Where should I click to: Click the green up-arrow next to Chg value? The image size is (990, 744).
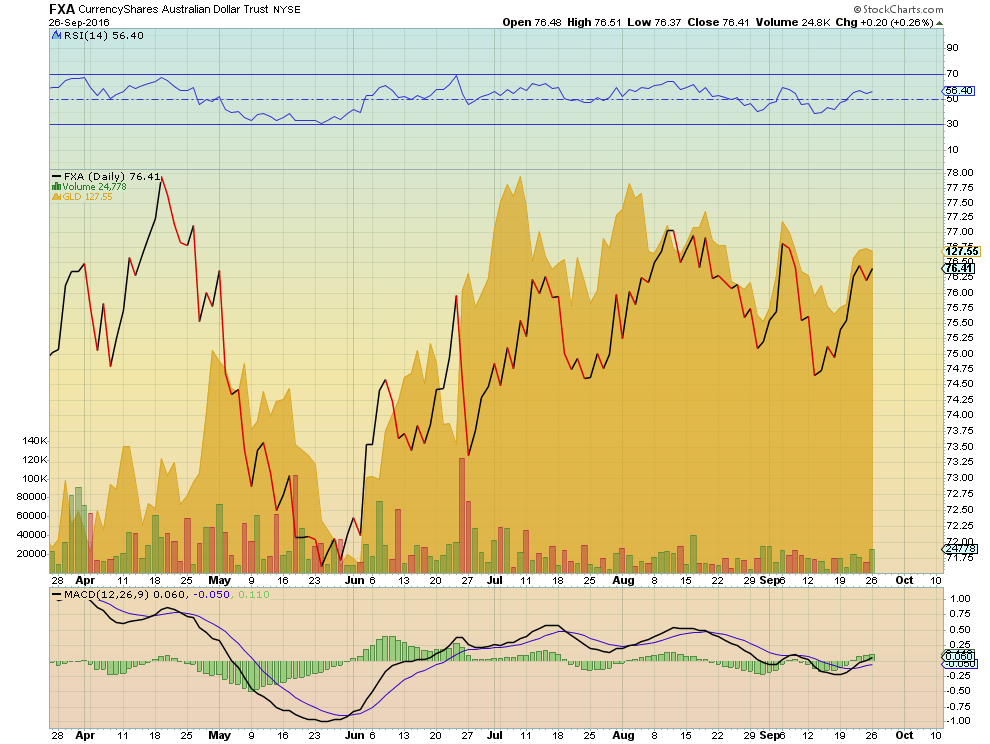(939, 23)
